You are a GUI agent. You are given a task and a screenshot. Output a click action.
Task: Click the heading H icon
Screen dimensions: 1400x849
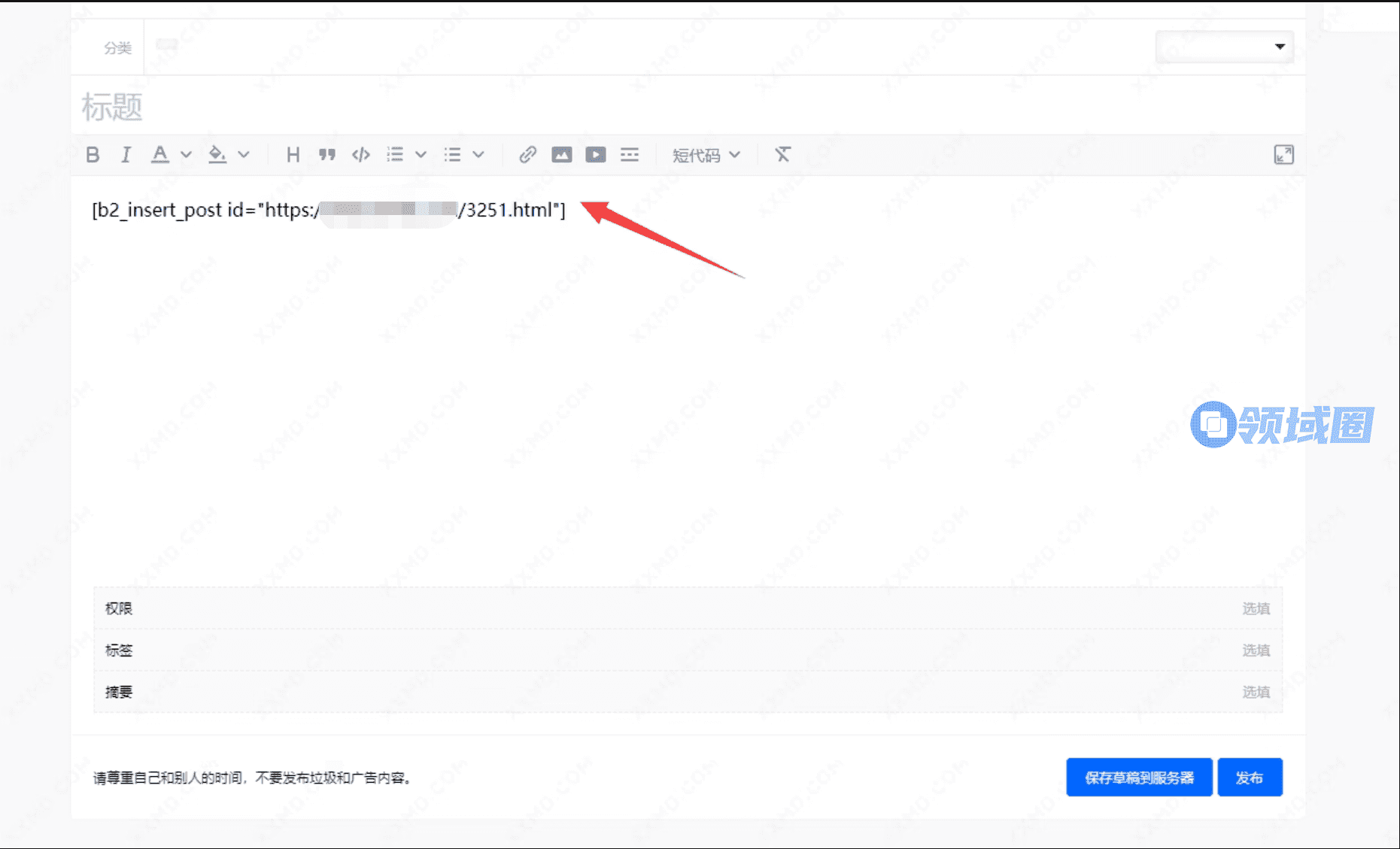coord(293,155)
